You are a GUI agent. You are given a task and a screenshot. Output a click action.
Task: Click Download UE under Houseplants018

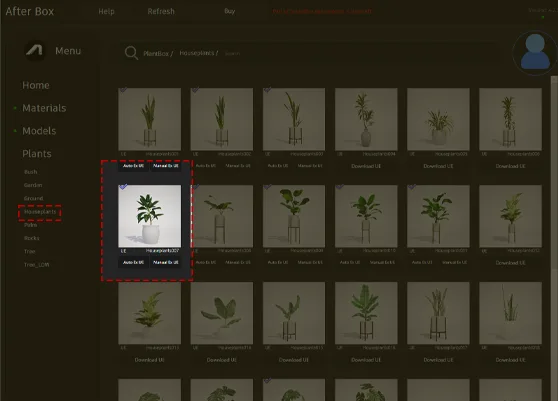[x=510, y=360]
